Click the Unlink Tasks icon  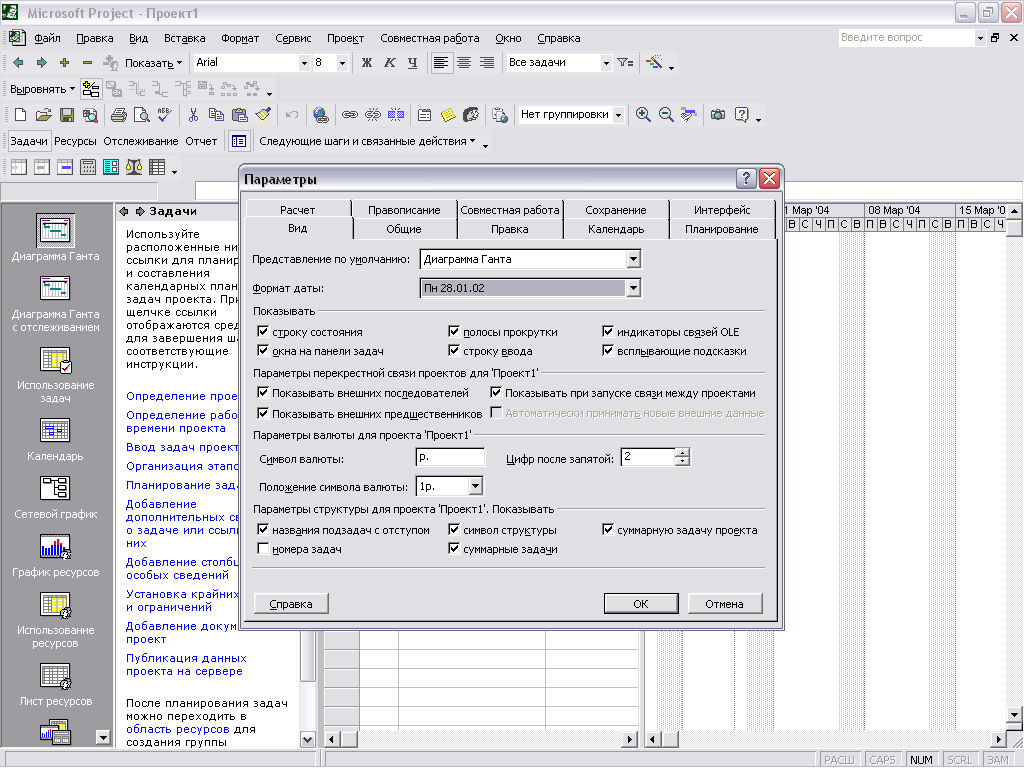[373, 115]
